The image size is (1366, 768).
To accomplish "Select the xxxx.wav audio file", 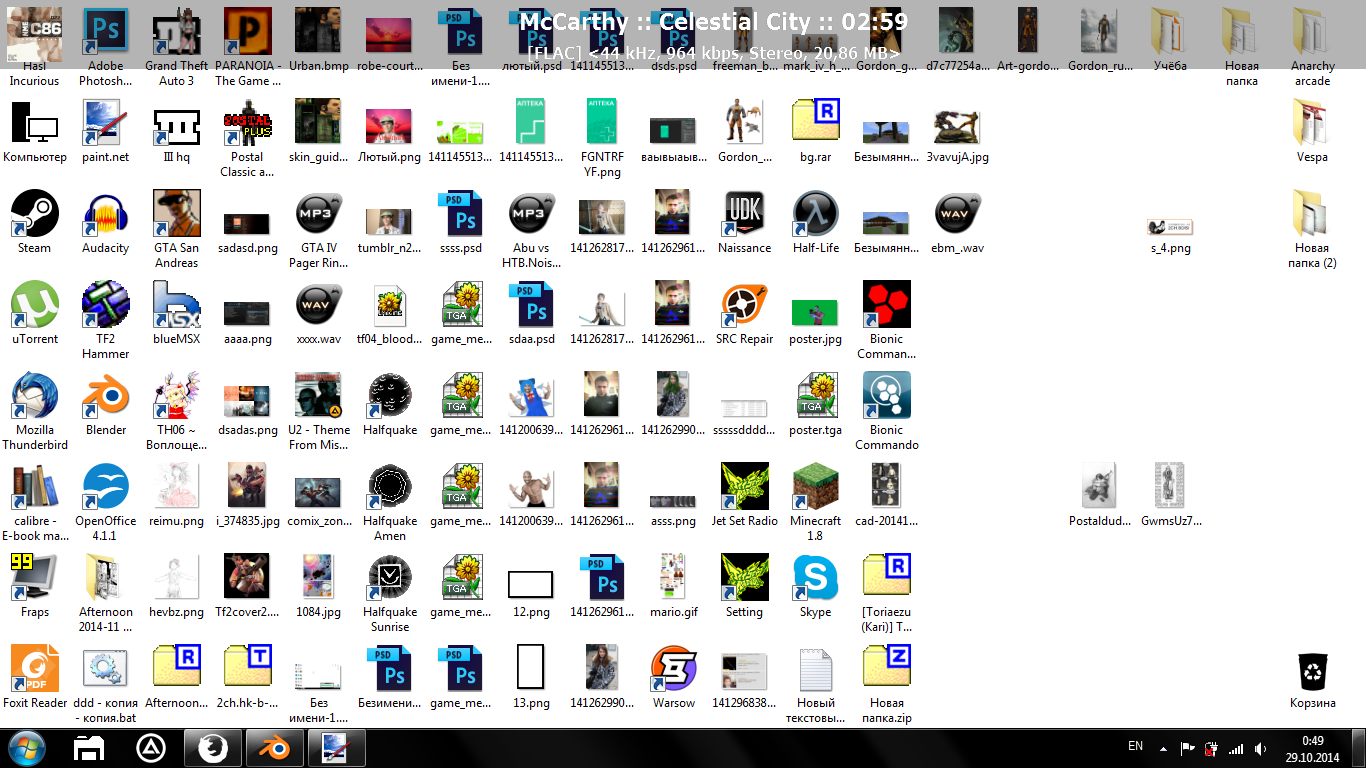I will coord(318,306).
